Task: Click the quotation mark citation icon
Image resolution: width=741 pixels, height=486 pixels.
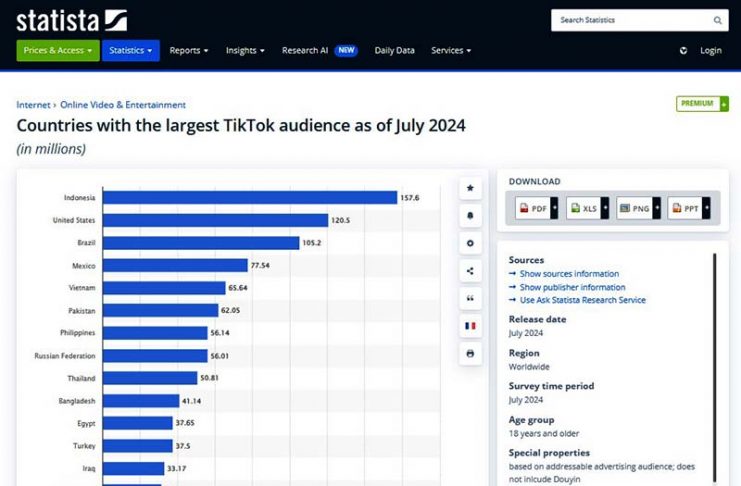Action: click(x=470, y=298)
